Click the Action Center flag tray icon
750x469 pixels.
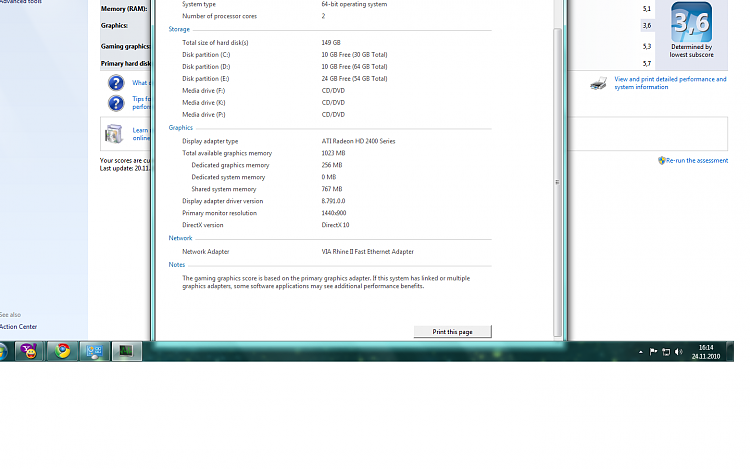point(653,352)
